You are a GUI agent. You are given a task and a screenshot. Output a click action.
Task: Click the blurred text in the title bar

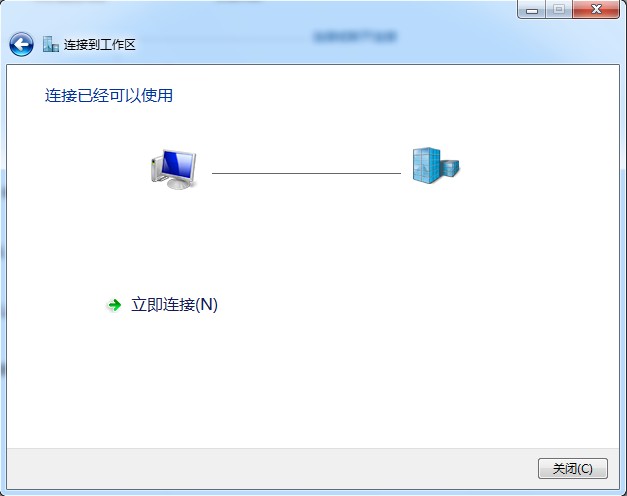(x=355, y=37)
